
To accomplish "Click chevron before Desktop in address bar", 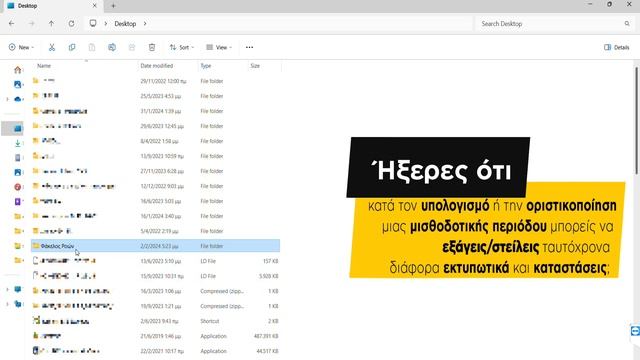I will pos(106,24).
